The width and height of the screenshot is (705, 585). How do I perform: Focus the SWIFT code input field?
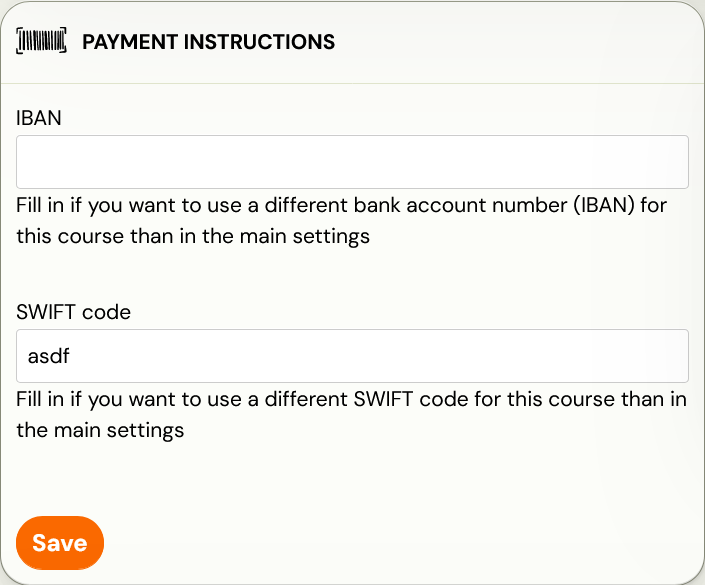click(x=352, y=356)
